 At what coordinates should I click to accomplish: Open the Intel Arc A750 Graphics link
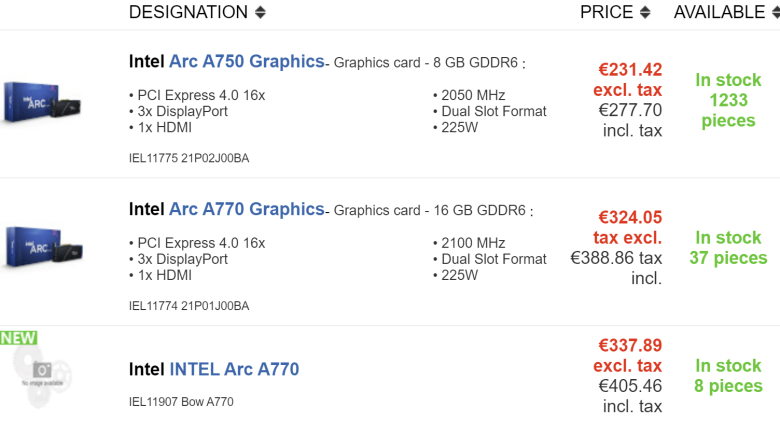pos(227,62)
